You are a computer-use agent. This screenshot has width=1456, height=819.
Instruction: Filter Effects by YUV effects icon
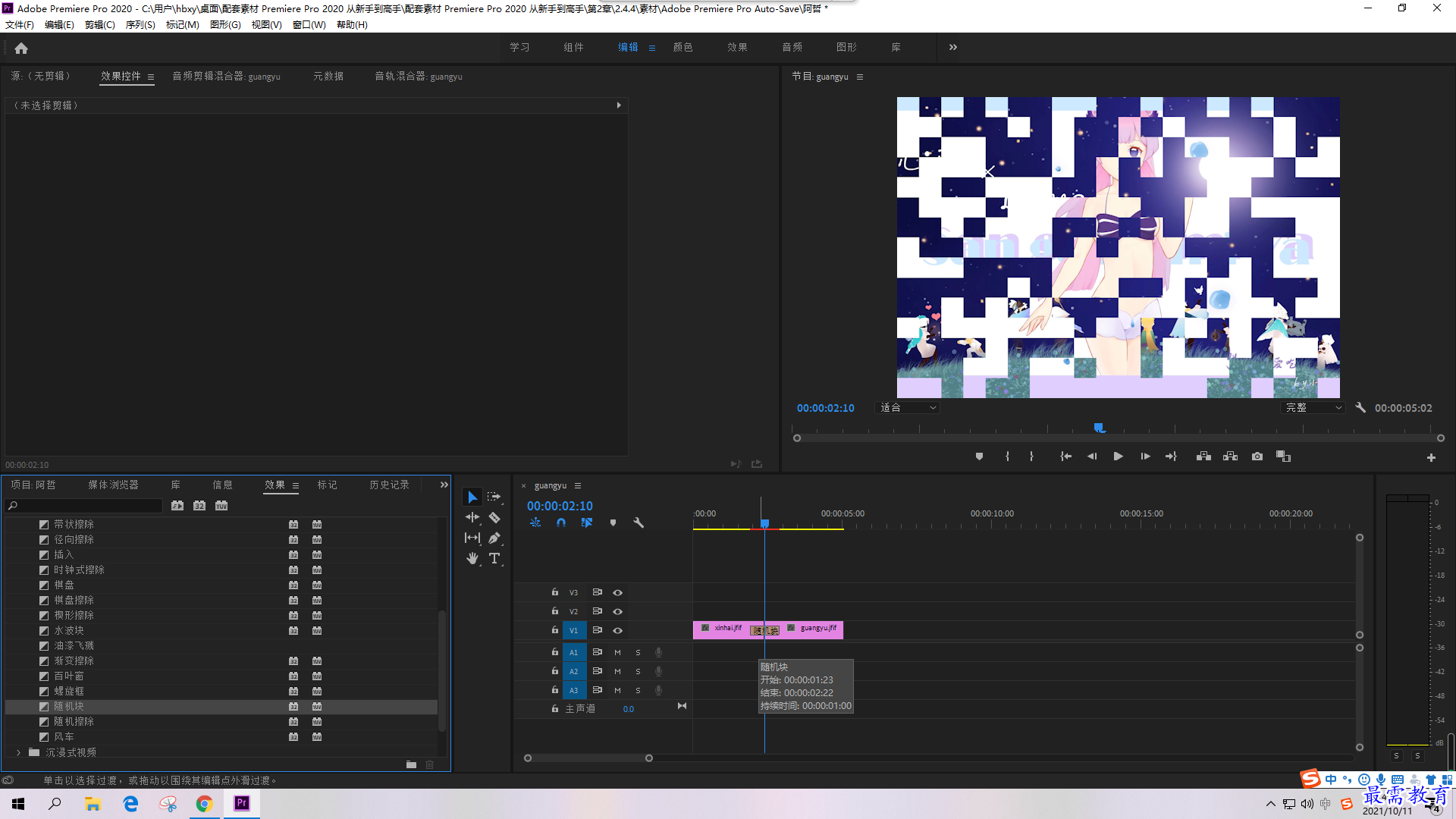221,506
